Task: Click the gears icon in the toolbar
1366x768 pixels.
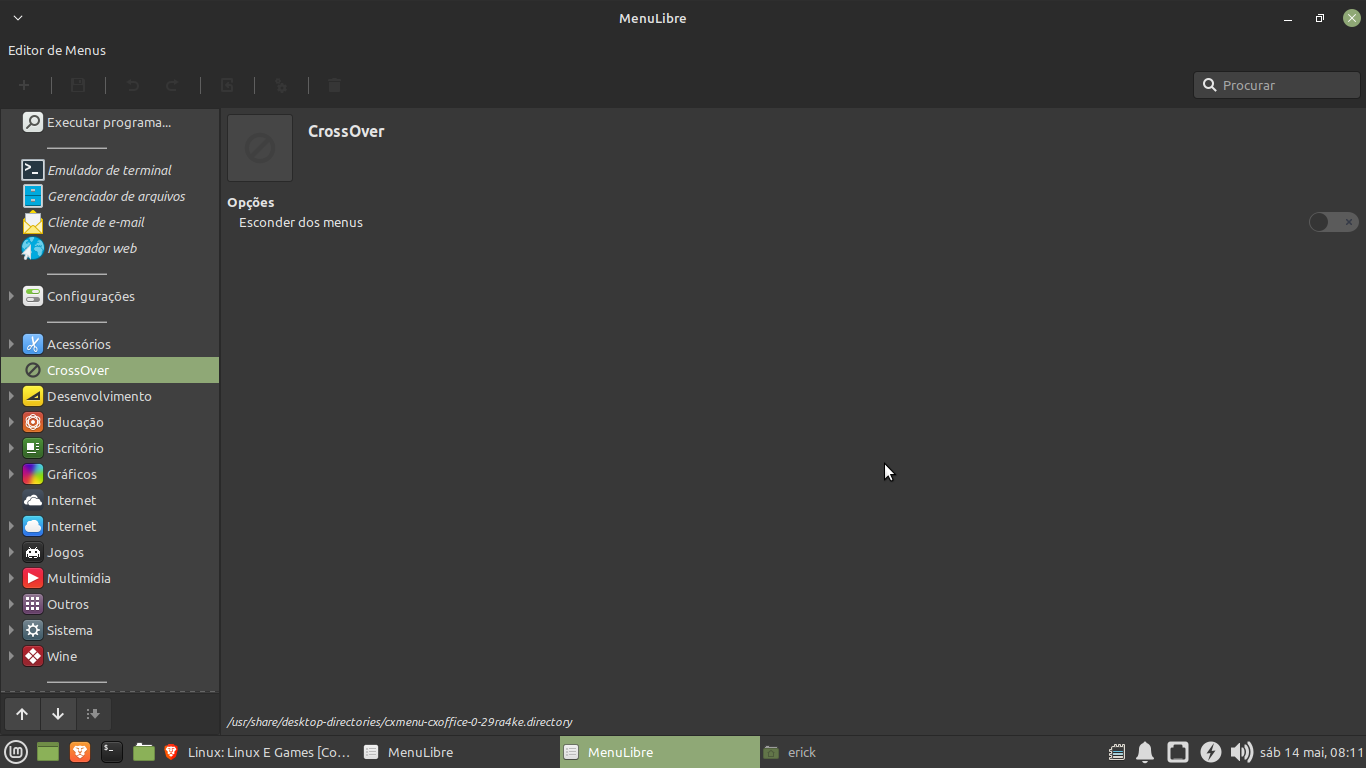Action: 281,86
